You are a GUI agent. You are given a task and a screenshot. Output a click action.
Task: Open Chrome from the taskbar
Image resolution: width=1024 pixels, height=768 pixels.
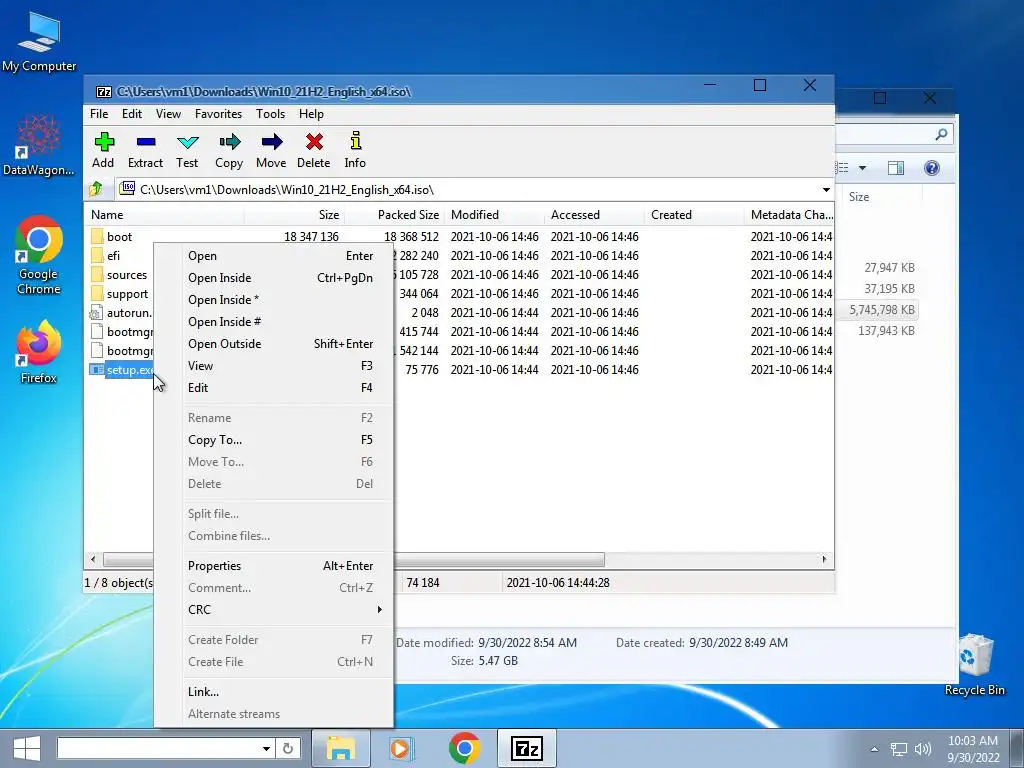[464, 748]
